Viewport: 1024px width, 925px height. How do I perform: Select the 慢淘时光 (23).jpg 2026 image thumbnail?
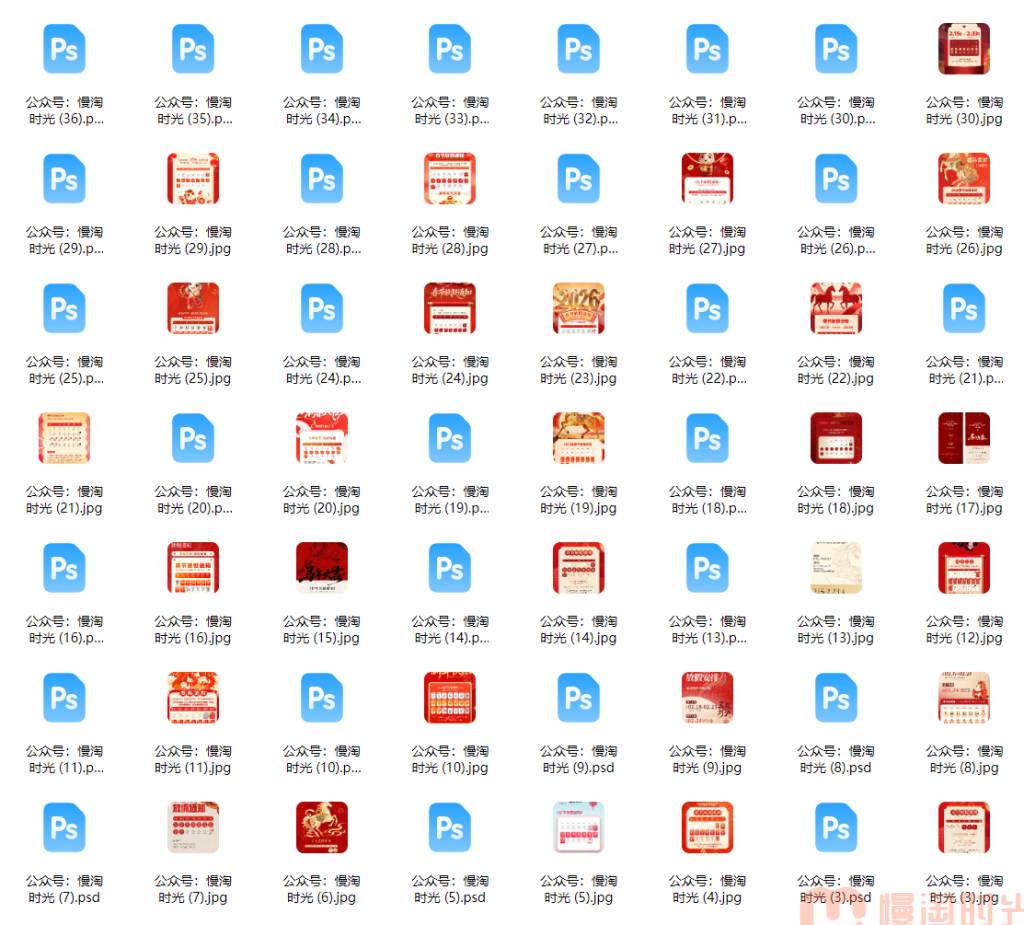(x=578, y=309)
